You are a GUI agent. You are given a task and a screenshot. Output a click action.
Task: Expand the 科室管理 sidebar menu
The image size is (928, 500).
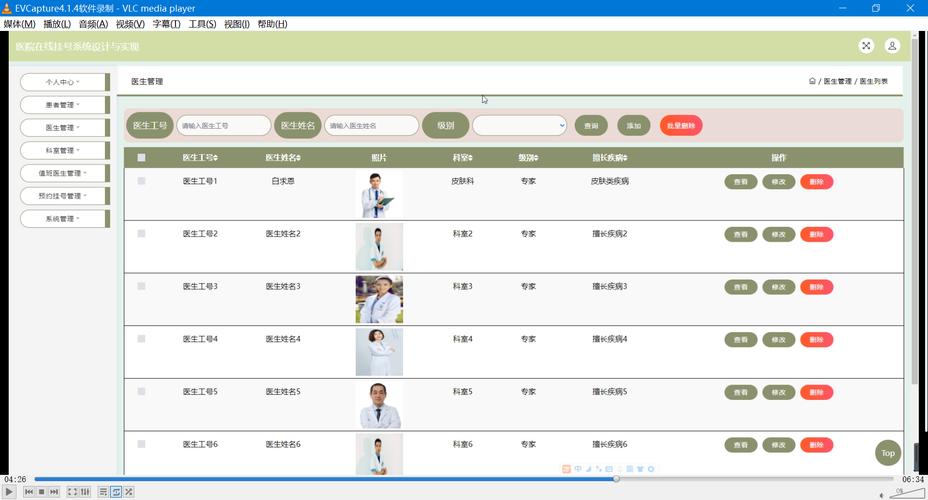(x=65, y=150)
